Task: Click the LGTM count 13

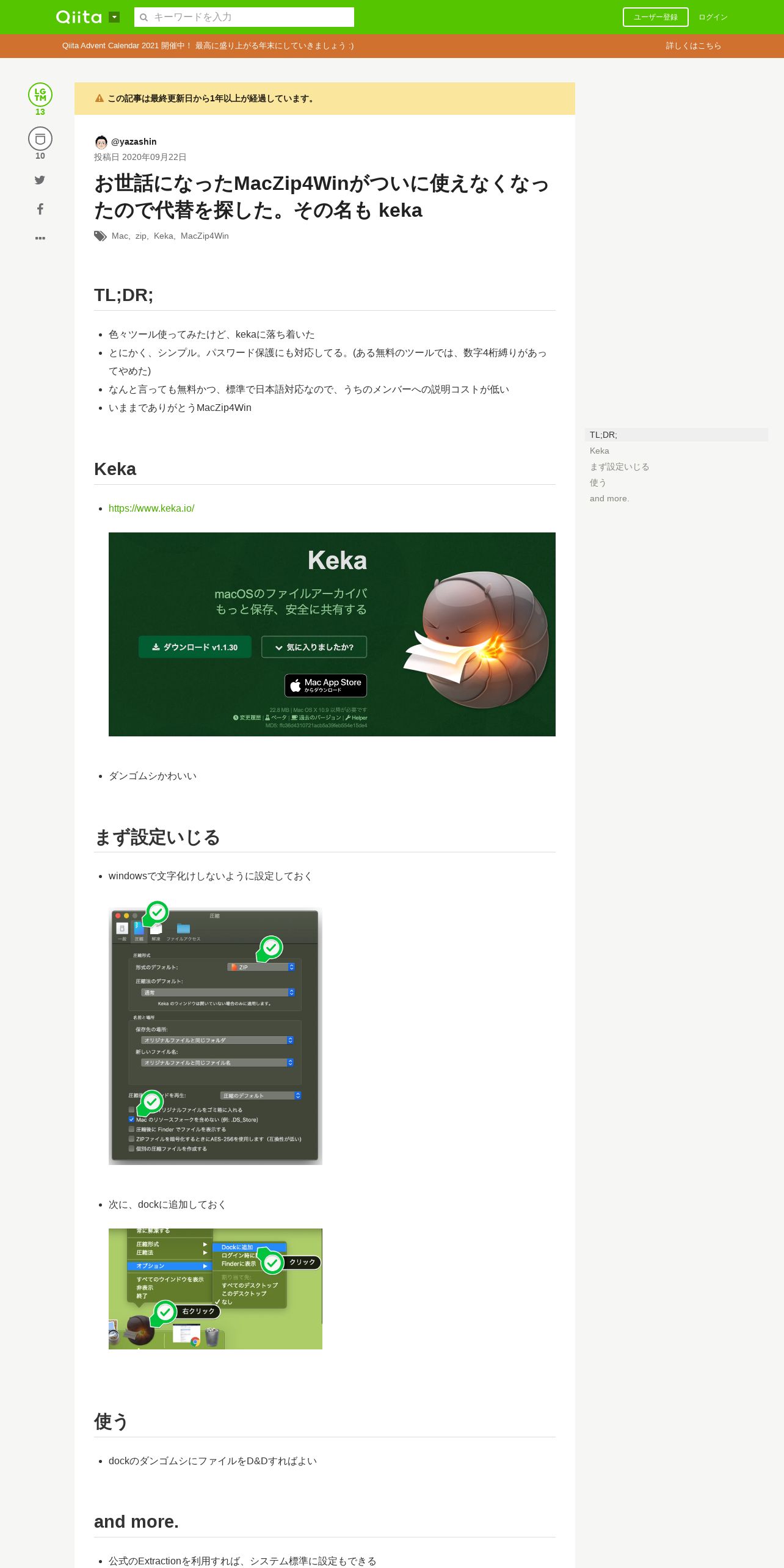Action: [40, 112]
